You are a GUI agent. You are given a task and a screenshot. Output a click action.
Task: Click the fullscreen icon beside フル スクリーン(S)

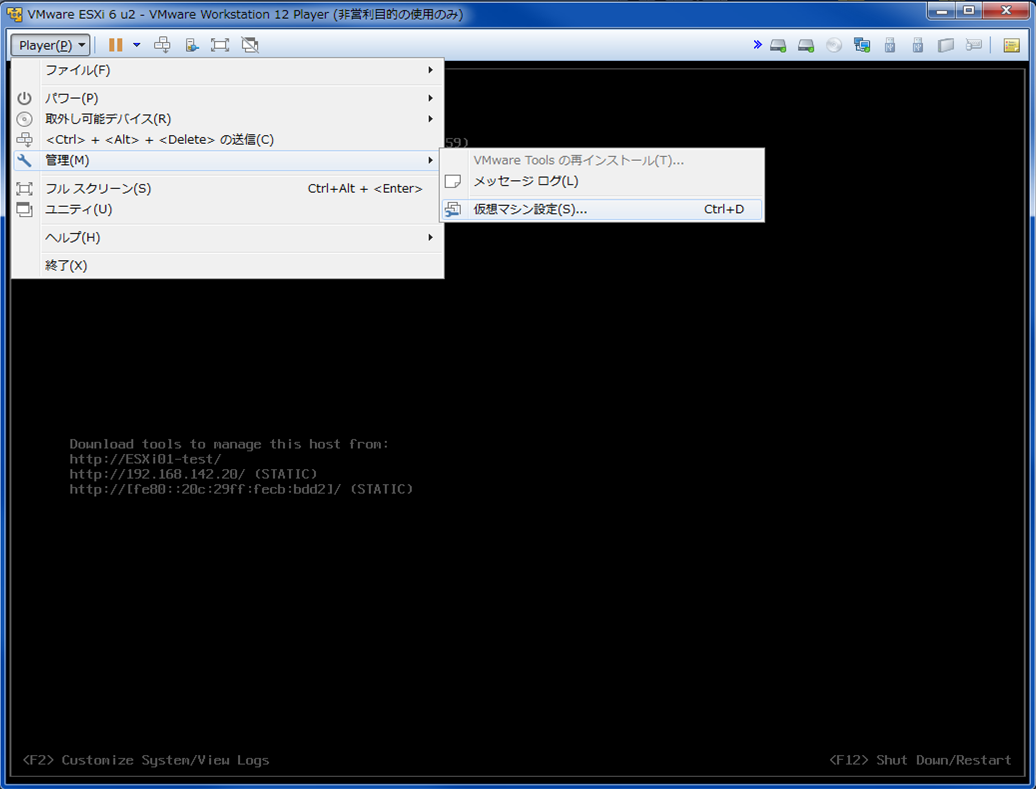[x=24, y=188]
